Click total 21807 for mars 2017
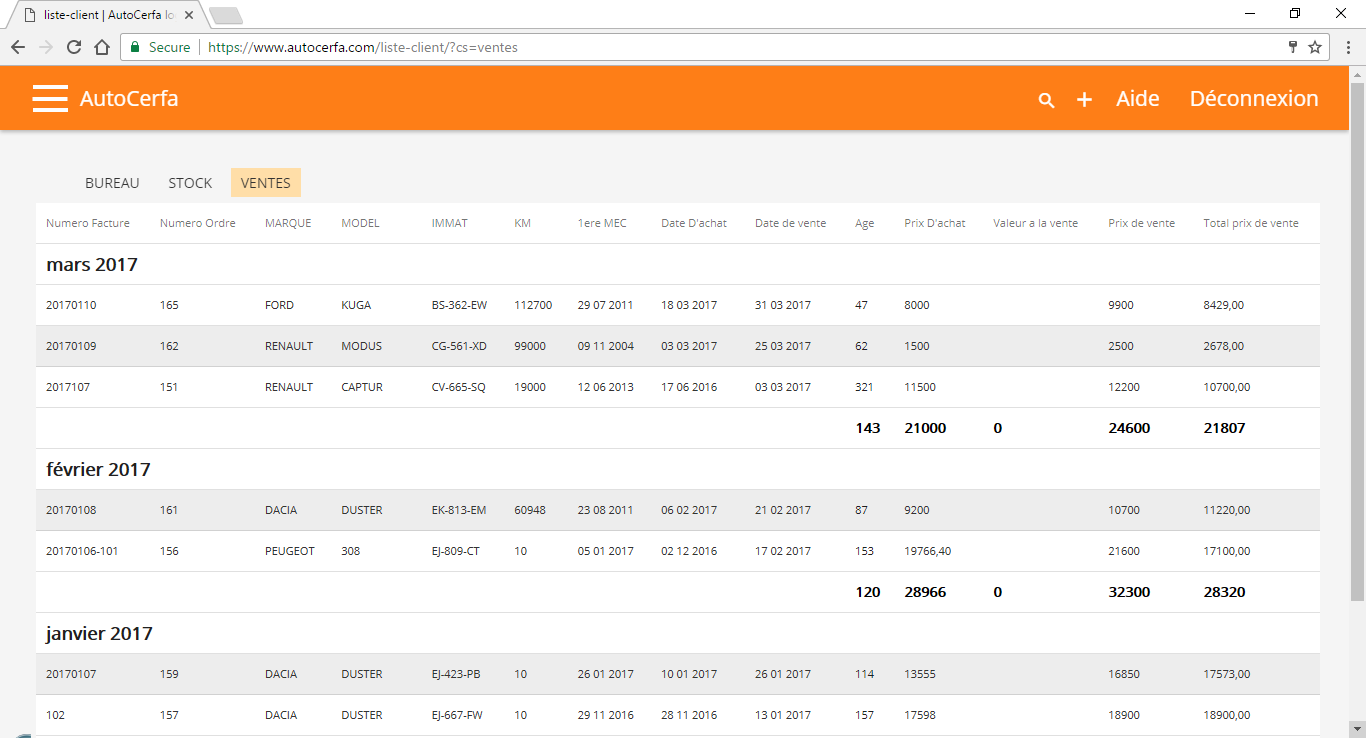Image resolution: width=1366 pixels, height=738 pixels. [1224, 428]
